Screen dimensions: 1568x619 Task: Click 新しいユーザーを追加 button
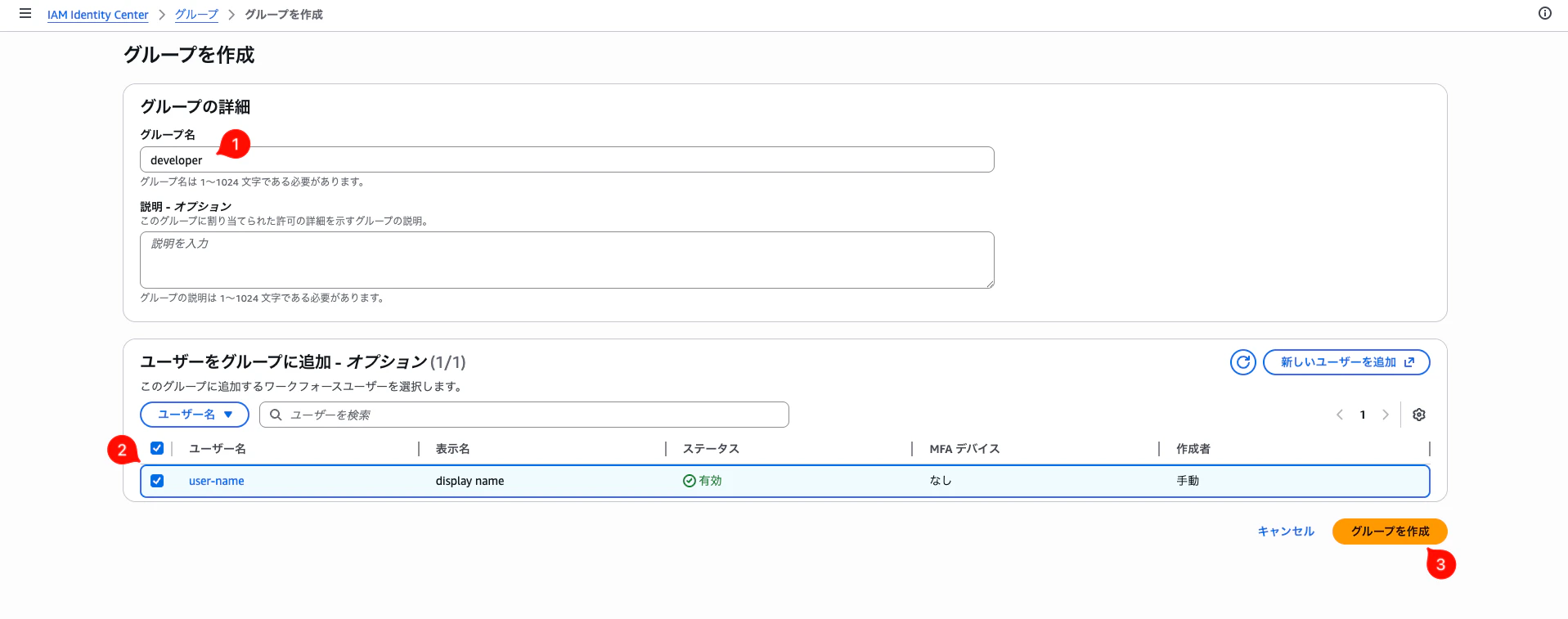click(1346, 362)
